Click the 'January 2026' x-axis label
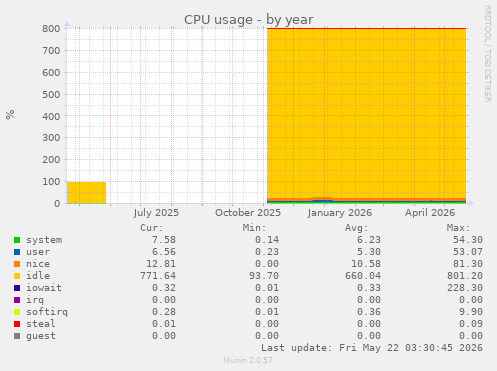Viewport: 497px width, 371px height. point(340,213)
